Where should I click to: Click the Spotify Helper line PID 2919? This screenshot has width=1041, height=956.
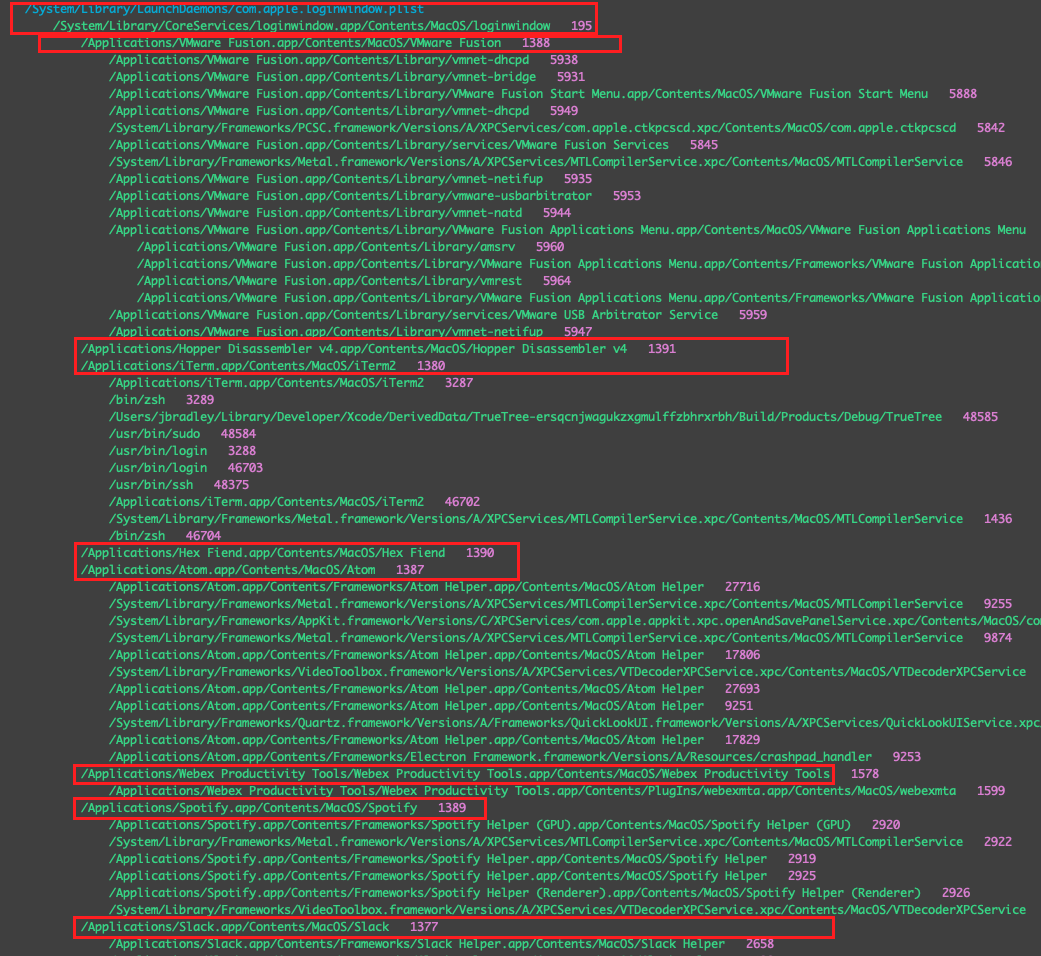[x=462, y=859]
